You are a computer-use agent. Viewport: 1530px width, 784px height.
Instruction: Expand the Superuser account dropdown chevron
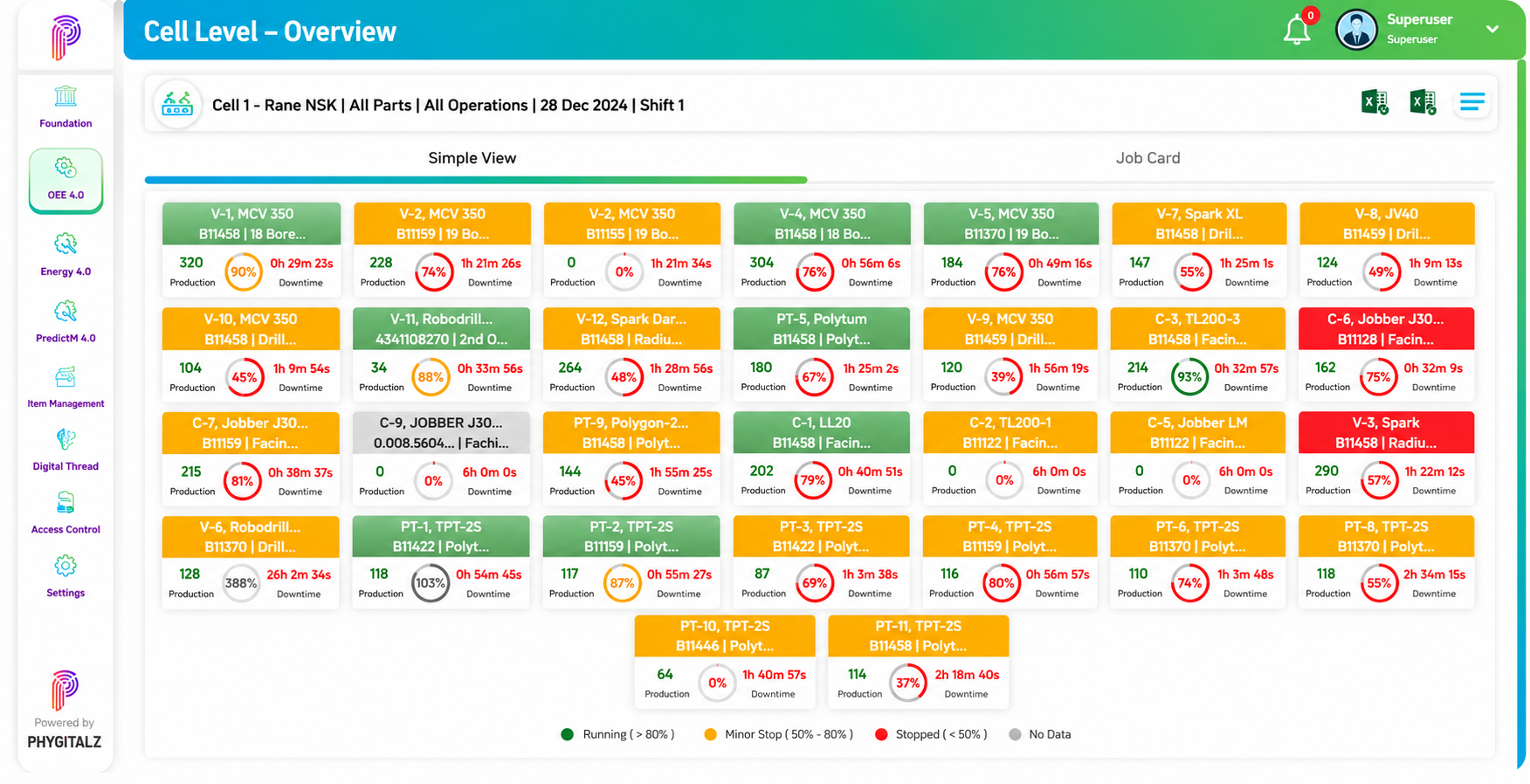[1492, 29]
